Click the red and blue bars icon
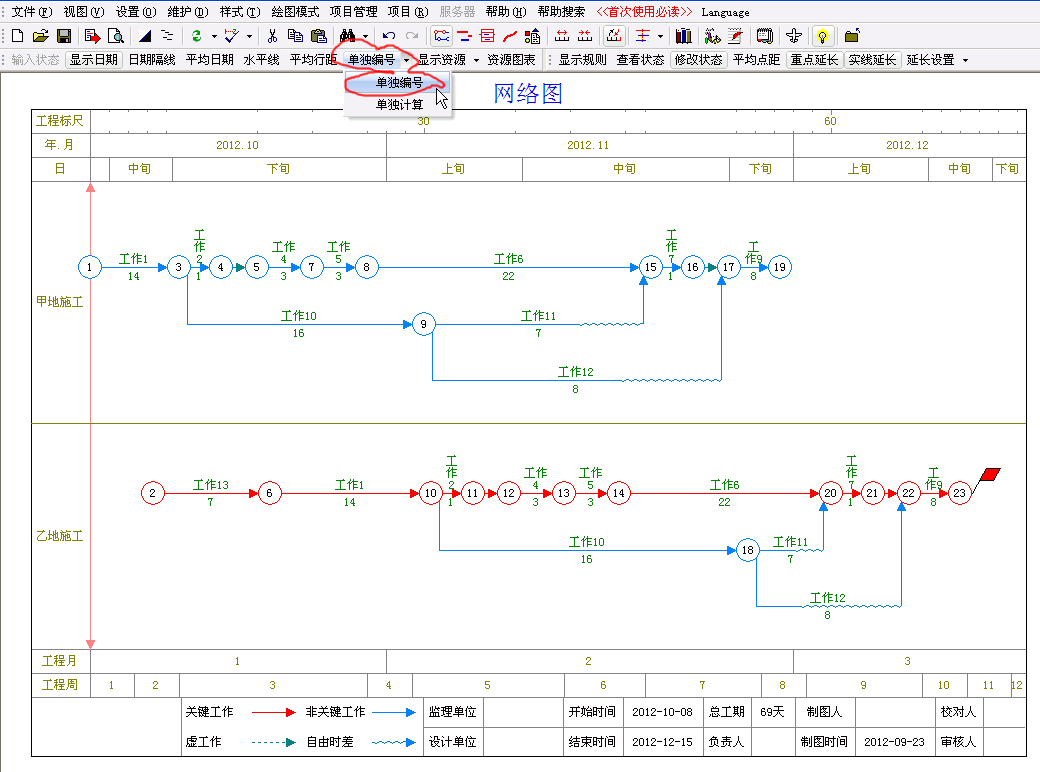Image resolution: width=1040 pixels, height=772 pixels. 464,36
